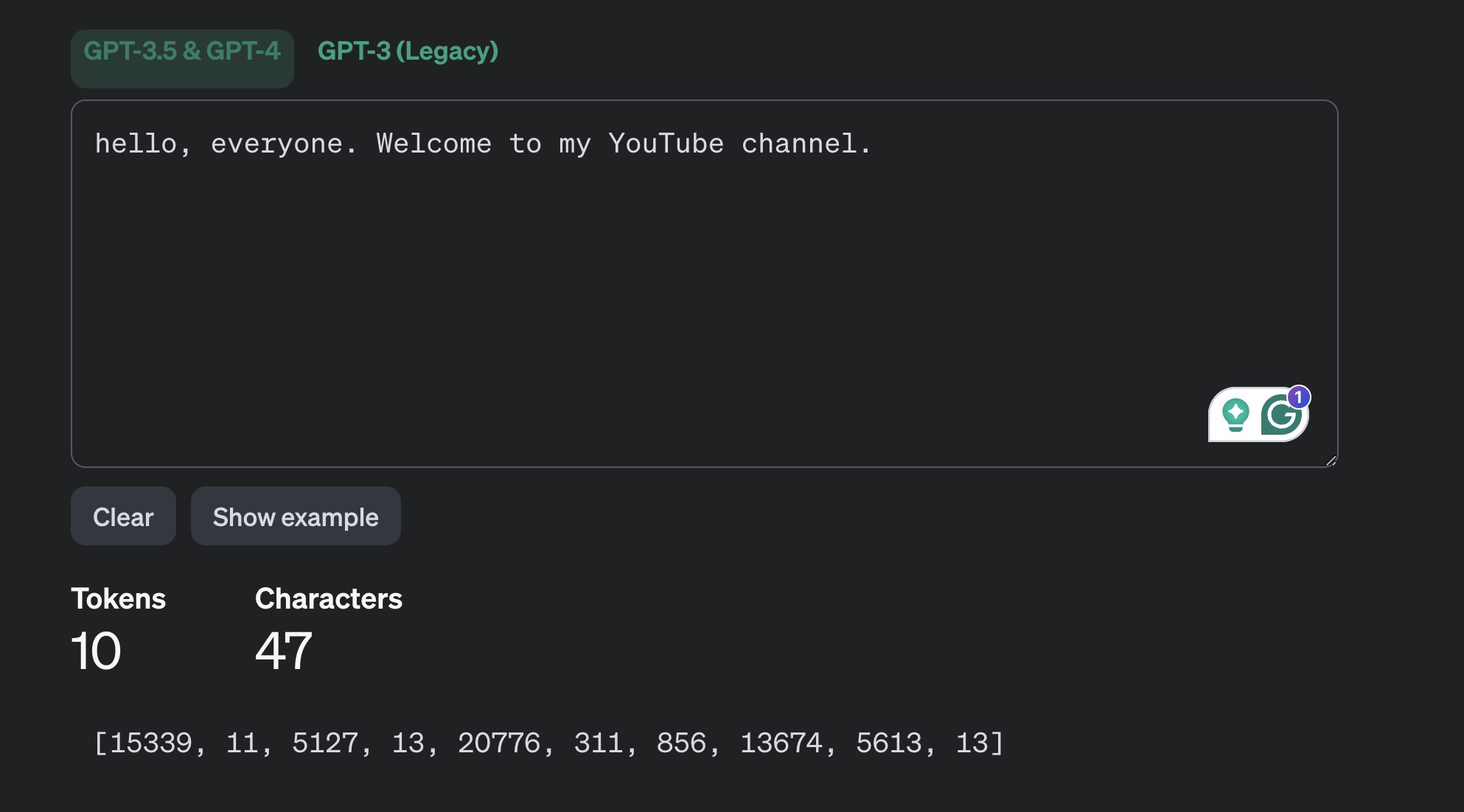The height and width of the screenshot is (812, 1464).
Task: Place cursor on the word "hello"
Action: (x=136, y=144)
